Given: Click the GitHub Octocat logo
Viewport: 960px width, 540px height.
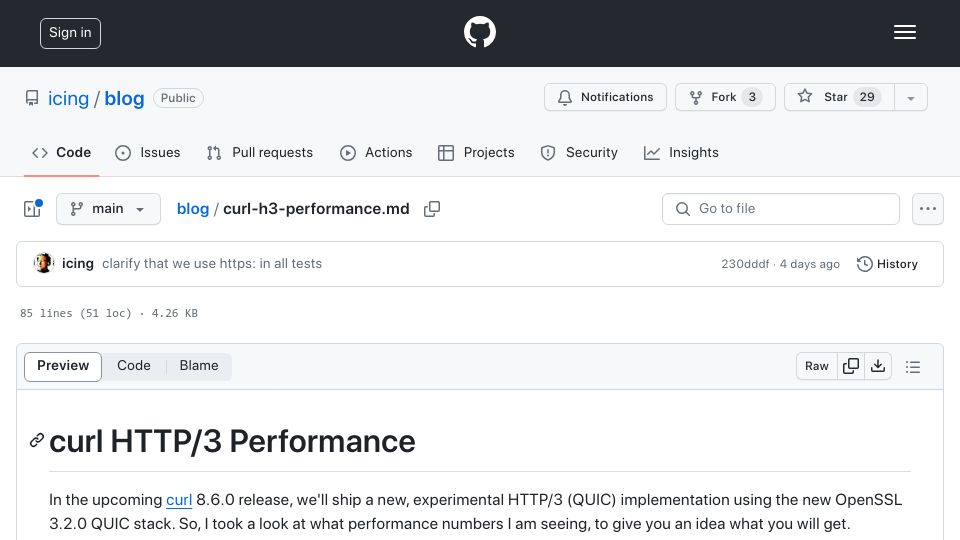Looking at the screenshot, I should tap(479, 32).
